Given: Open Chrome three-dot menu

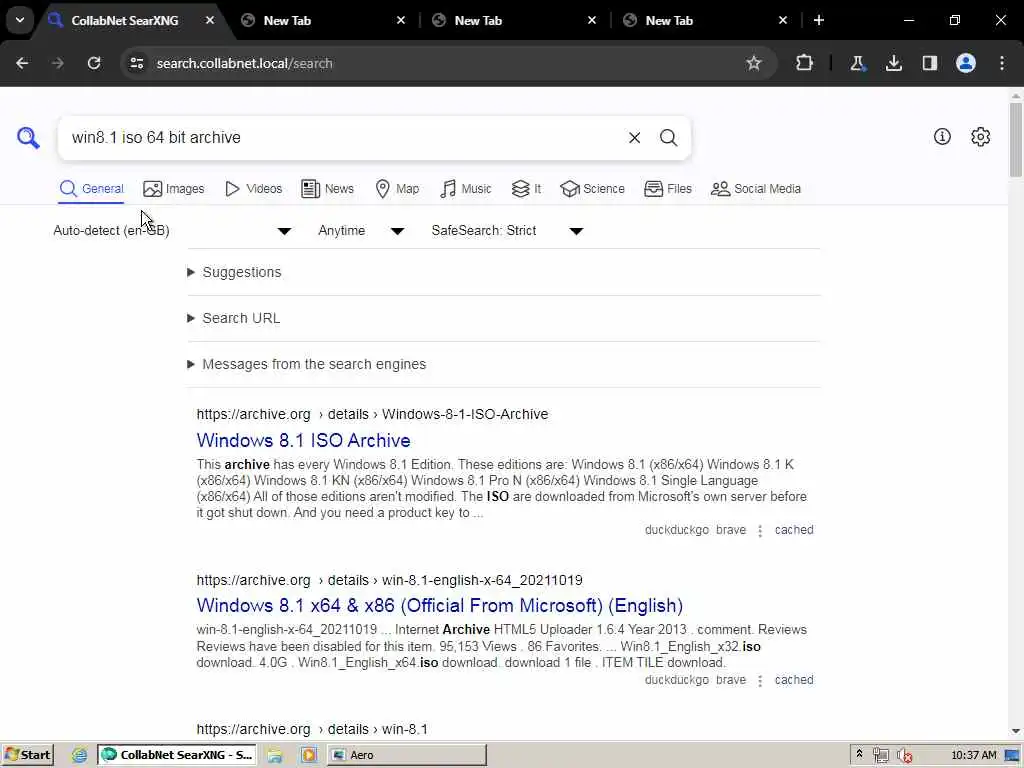Looking at the screenshot, I should point(1002,63).
